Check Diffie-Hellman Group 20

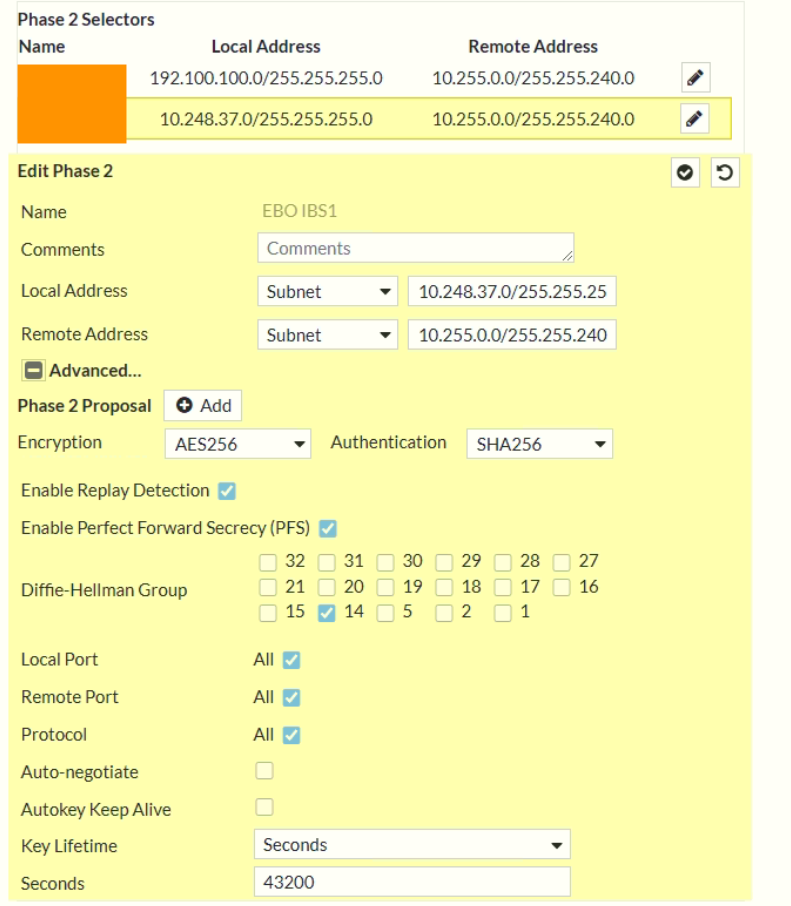click(327, 587)
